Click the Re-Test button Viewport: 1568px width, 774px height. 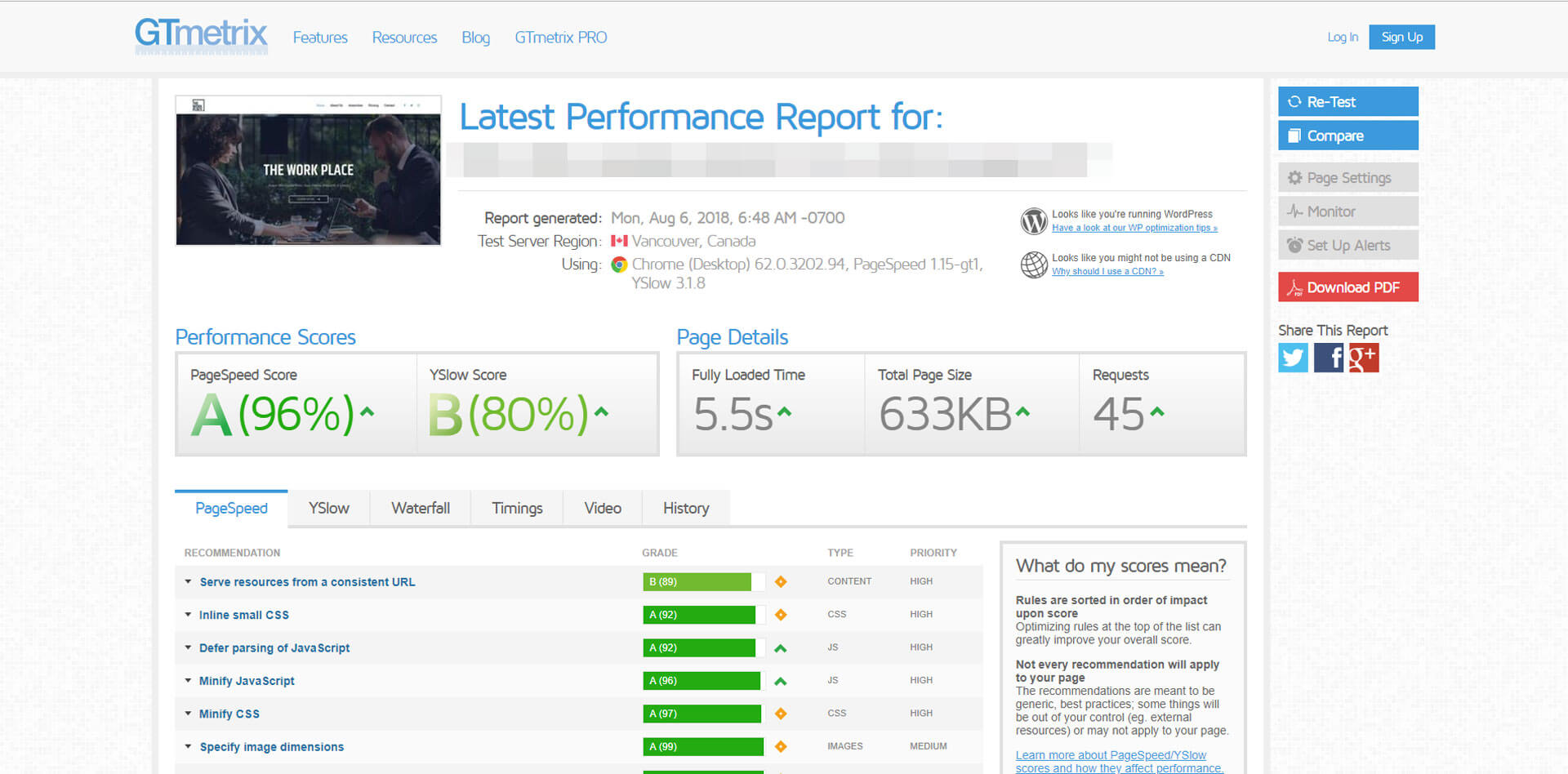coord(1347,101)
